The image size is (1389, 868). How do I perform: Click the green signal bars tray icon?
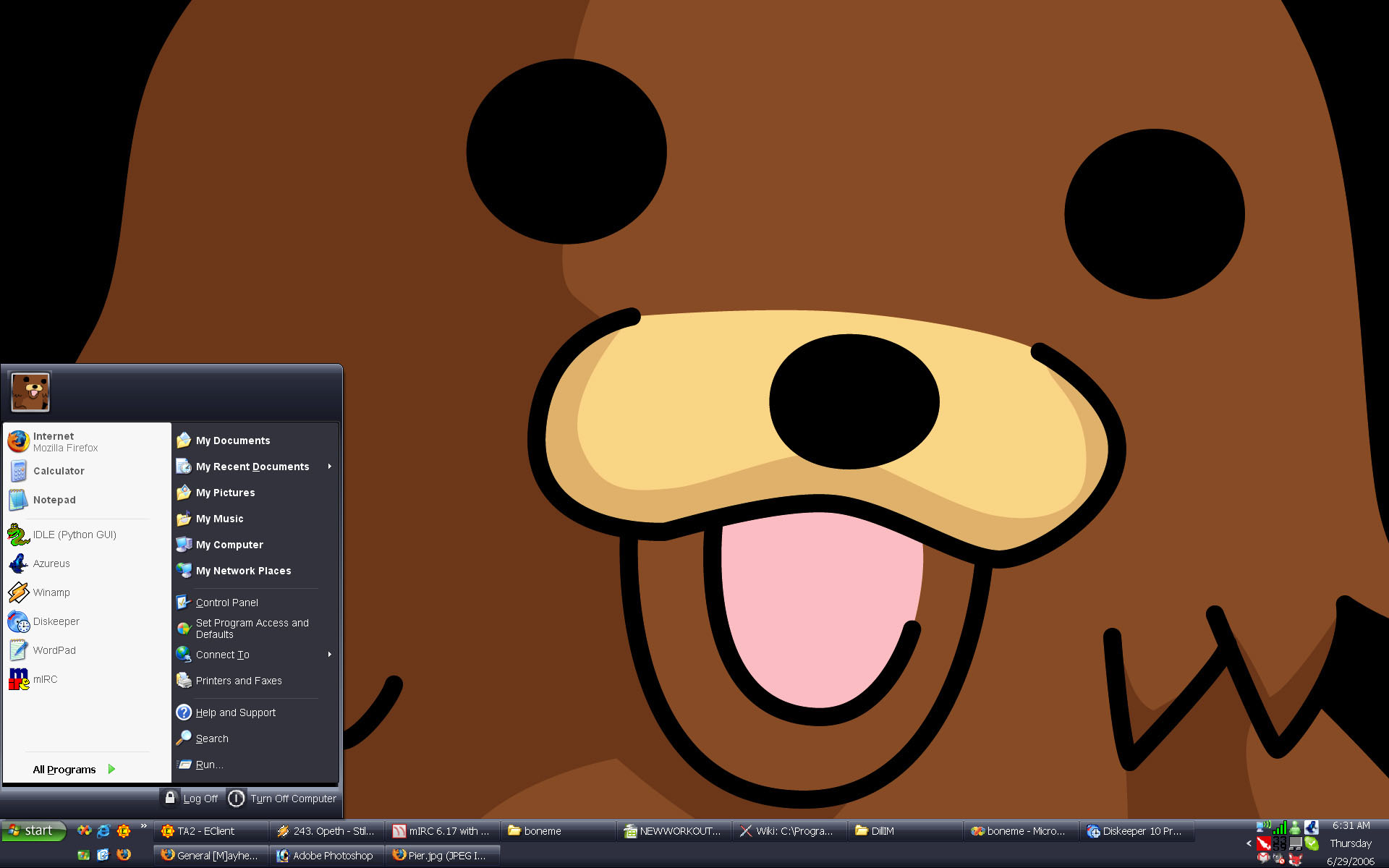click(x=1280, y=827)
